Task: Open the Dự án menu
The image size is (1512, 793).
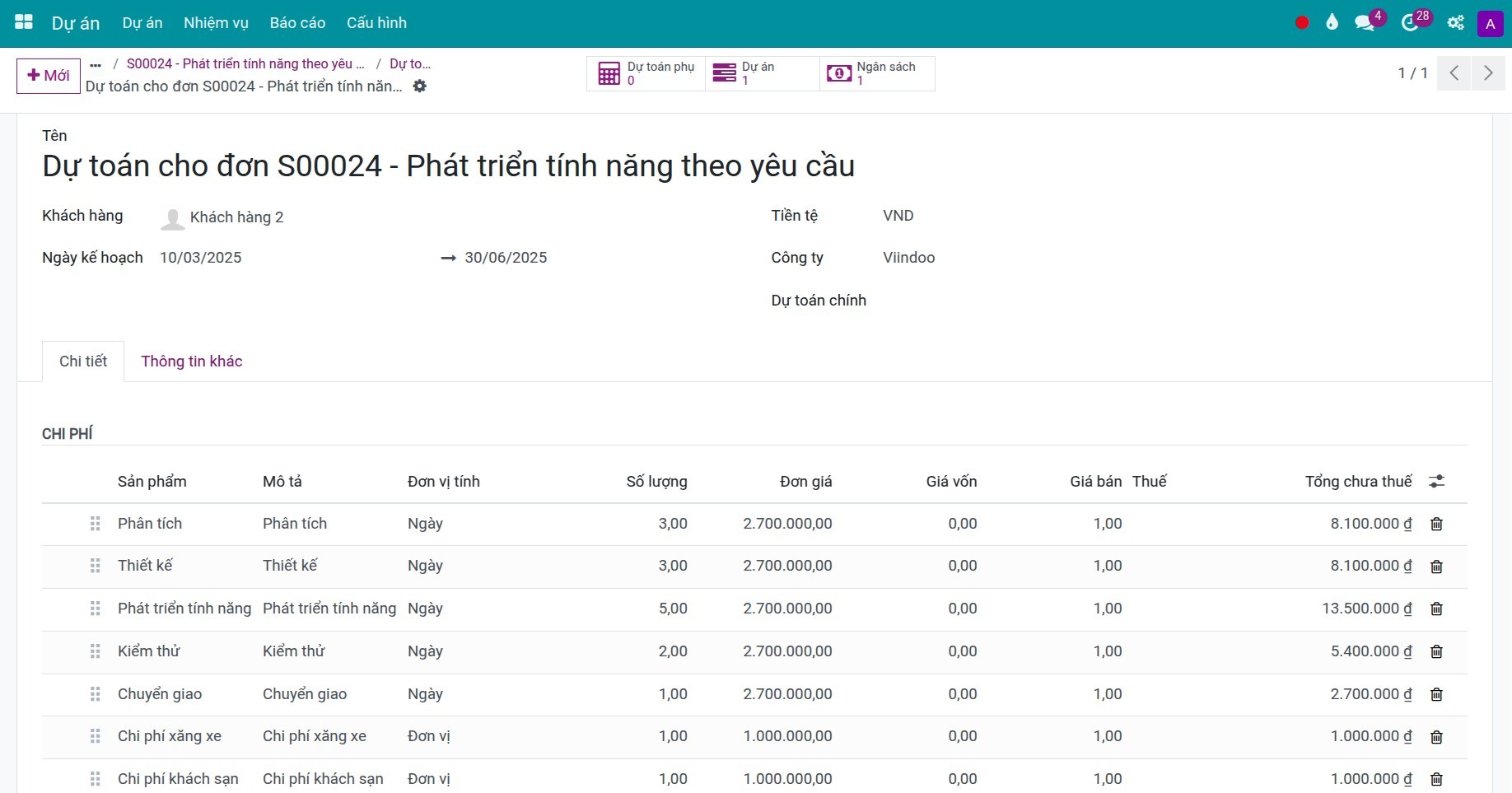Action: pyautogui.click(x=142, y=23)
